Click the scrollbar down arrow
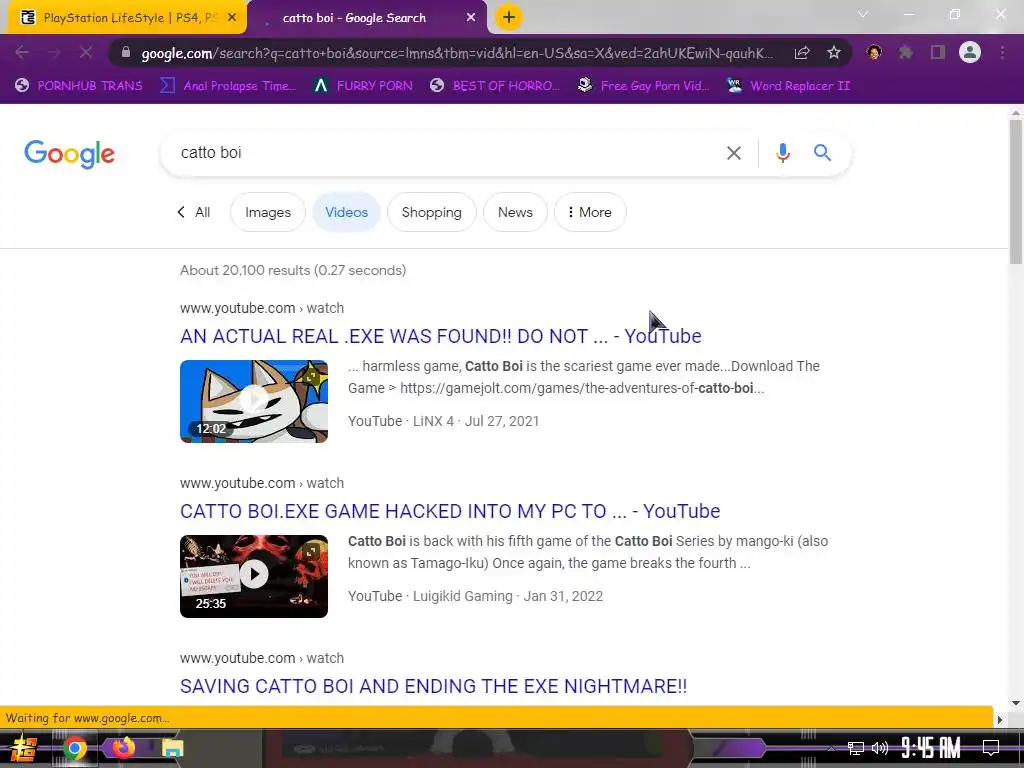Image resolution: width=1024 pixels, height=768 pixels. [1016, 703]
